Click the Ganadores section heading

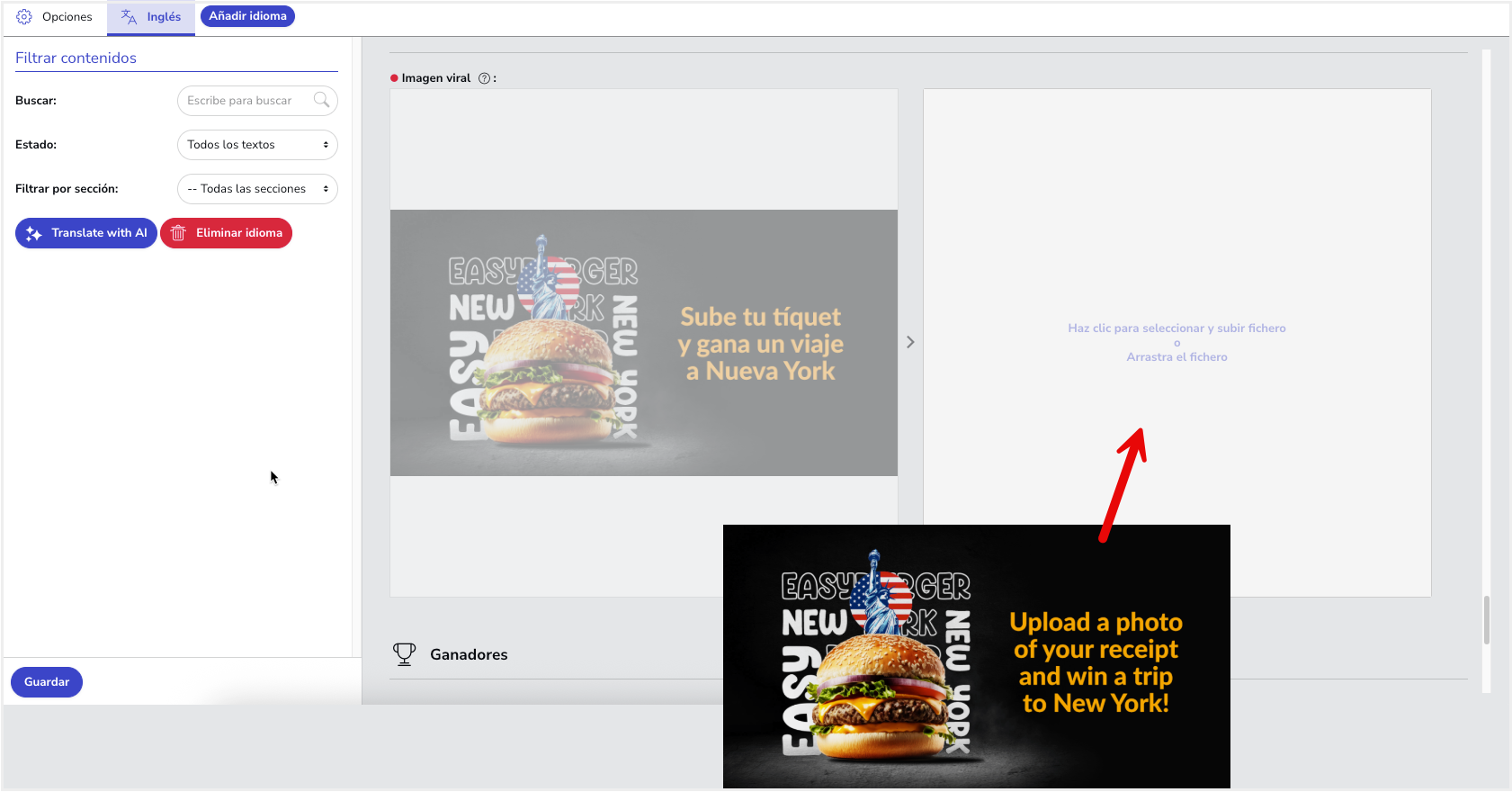tap(469, 654)
